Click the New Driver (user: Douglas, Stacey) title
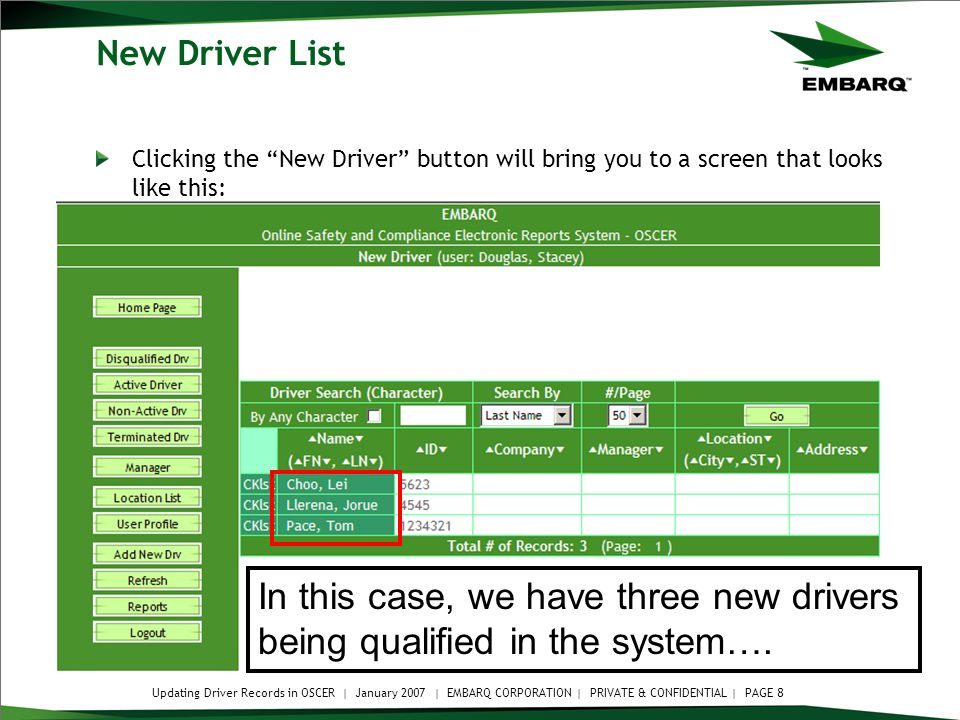 click(471, 257)
